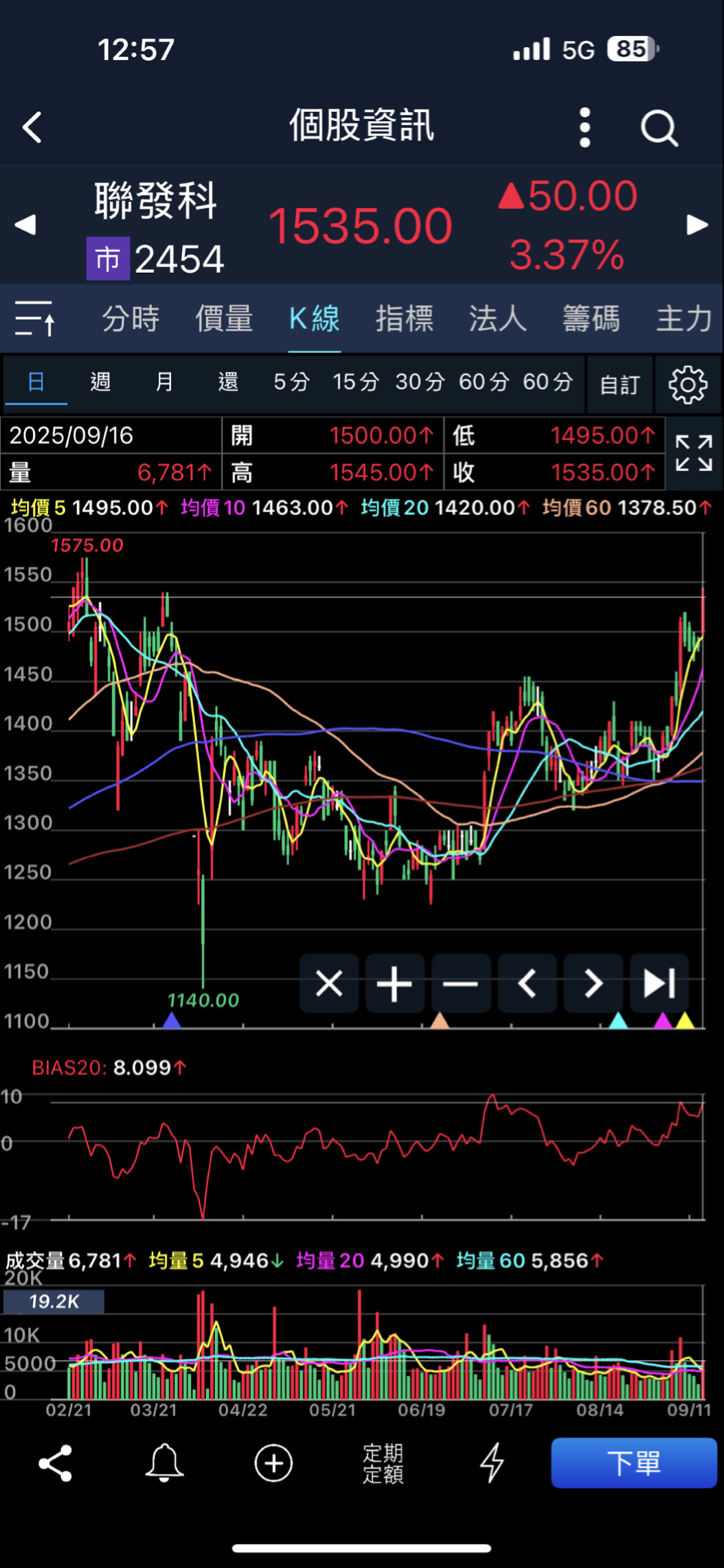Open the three-dot more options menu
Image resolution: width=724 pixels, height=1568 pixels.
click(x=584, y=127)
